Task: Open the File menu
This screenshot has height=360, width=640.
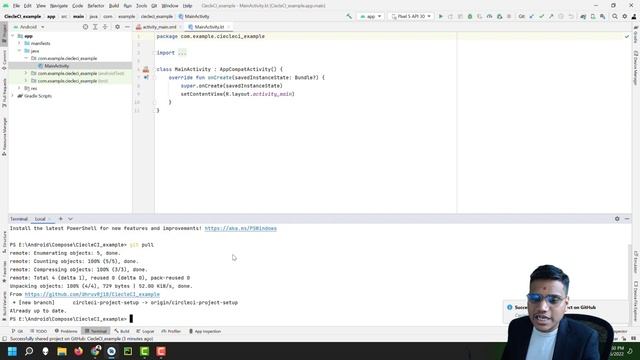Action: 16,6
